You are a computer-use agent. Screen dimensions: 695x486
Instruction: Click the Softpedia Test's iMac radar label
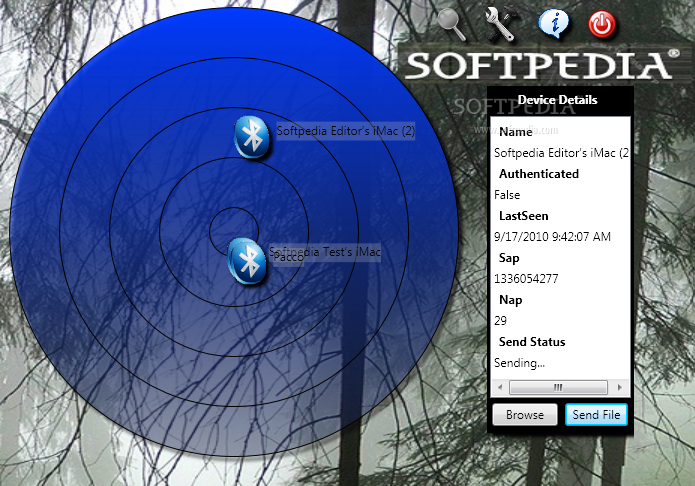click(x=325, y=252)
